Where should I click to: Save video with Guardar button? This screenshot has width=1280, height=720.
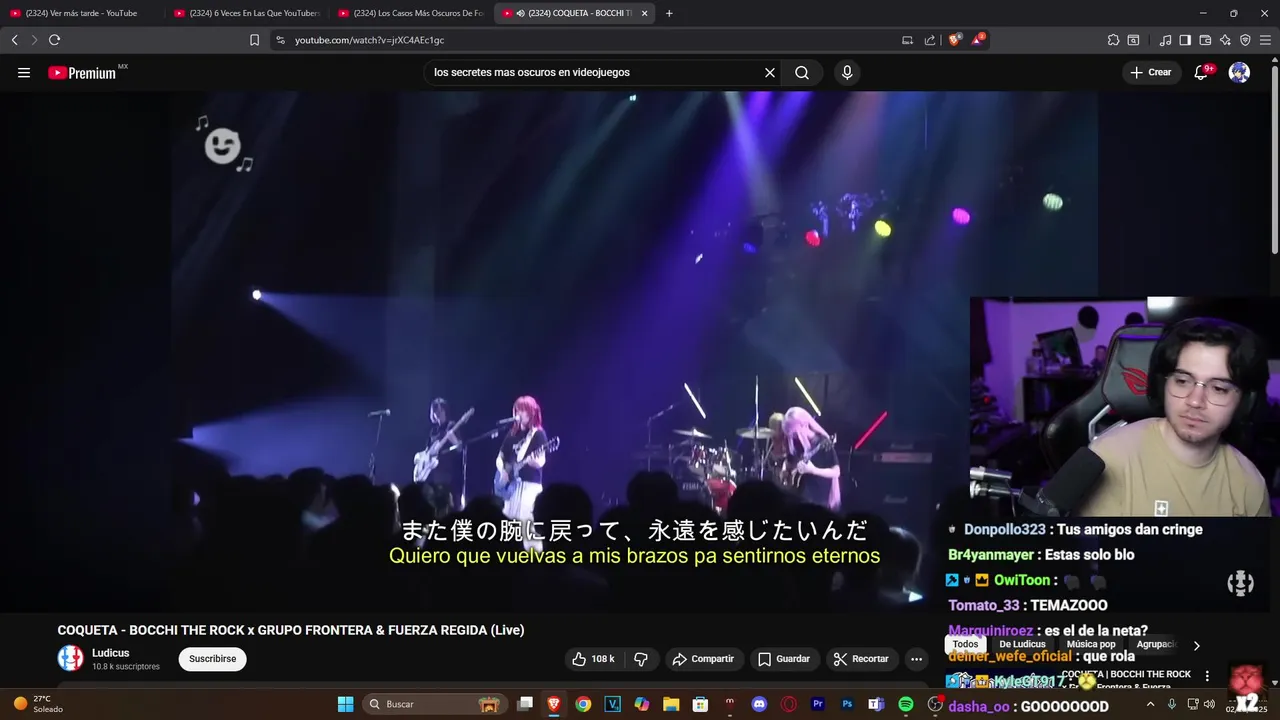[x=784, y=659]
